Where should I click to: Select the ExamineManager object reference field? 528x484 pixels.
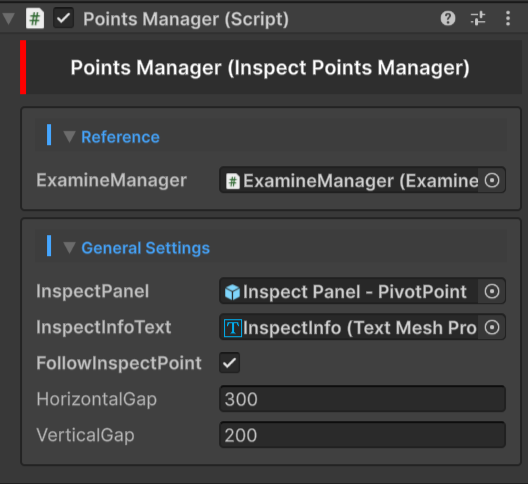click(349, 181)
